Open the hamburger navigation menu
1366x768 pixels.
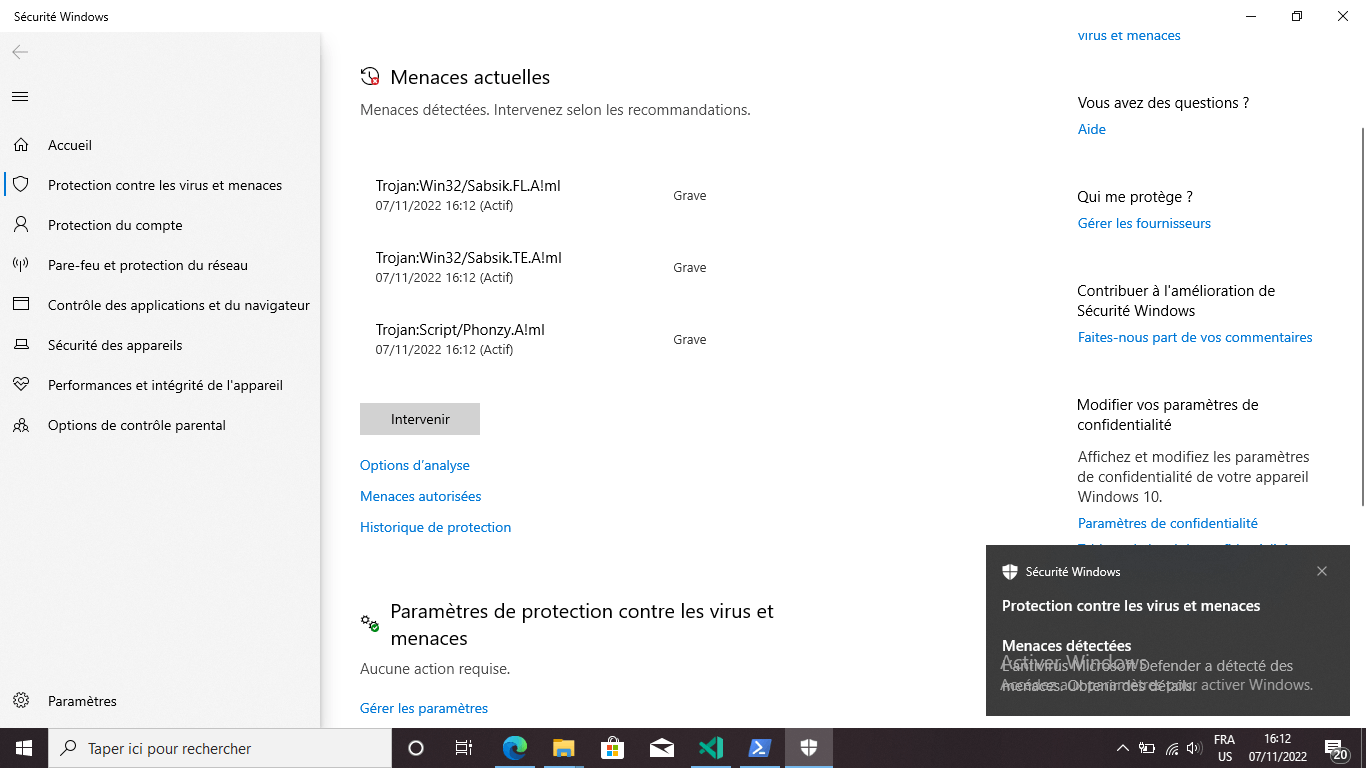tap(20, 97)
